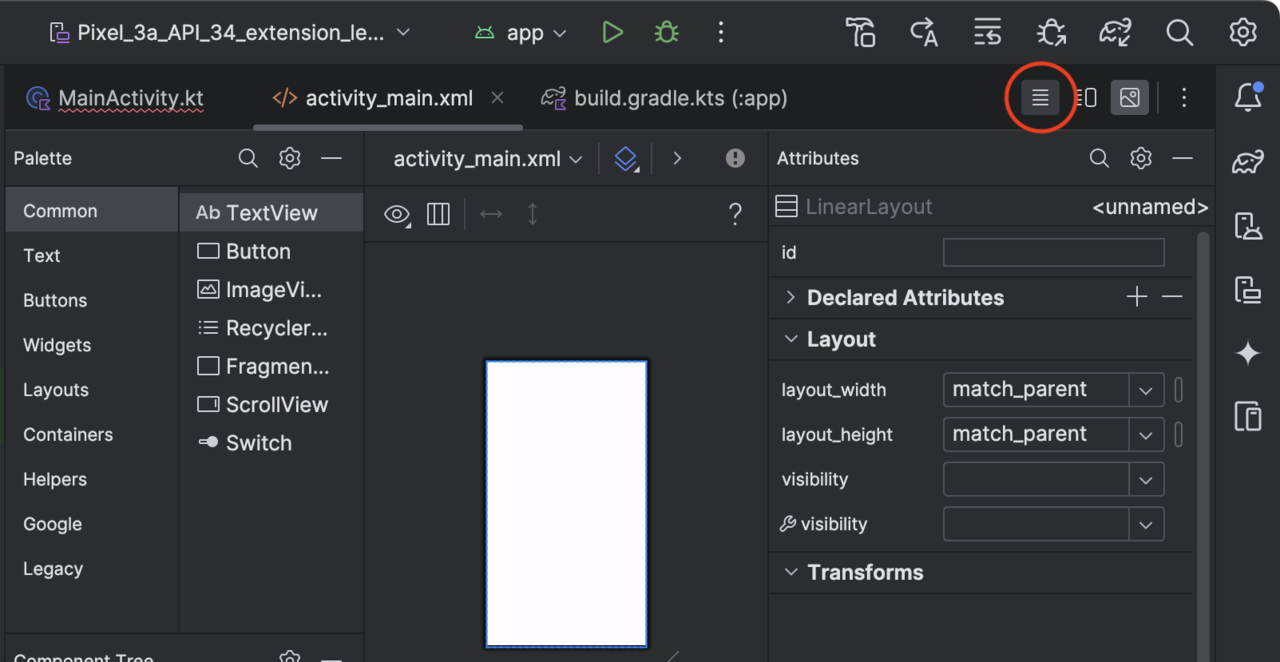Click the Debug app bug icon
Viewport: 1280px width, 662px height.
click(x=666, y=33)
